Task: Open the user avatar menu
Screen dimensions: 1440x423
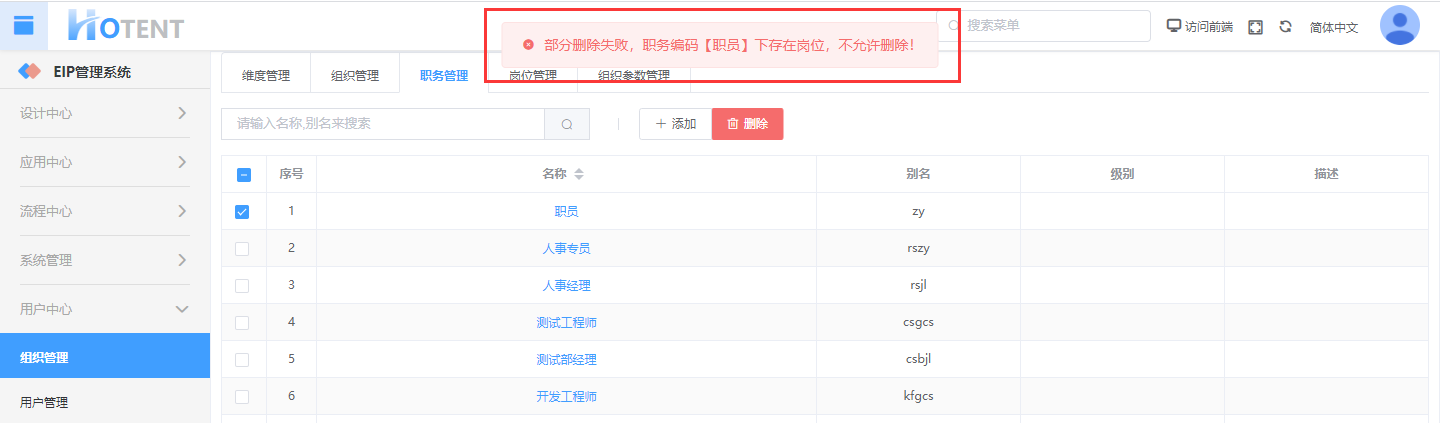Action: (x=1399, y=25)
